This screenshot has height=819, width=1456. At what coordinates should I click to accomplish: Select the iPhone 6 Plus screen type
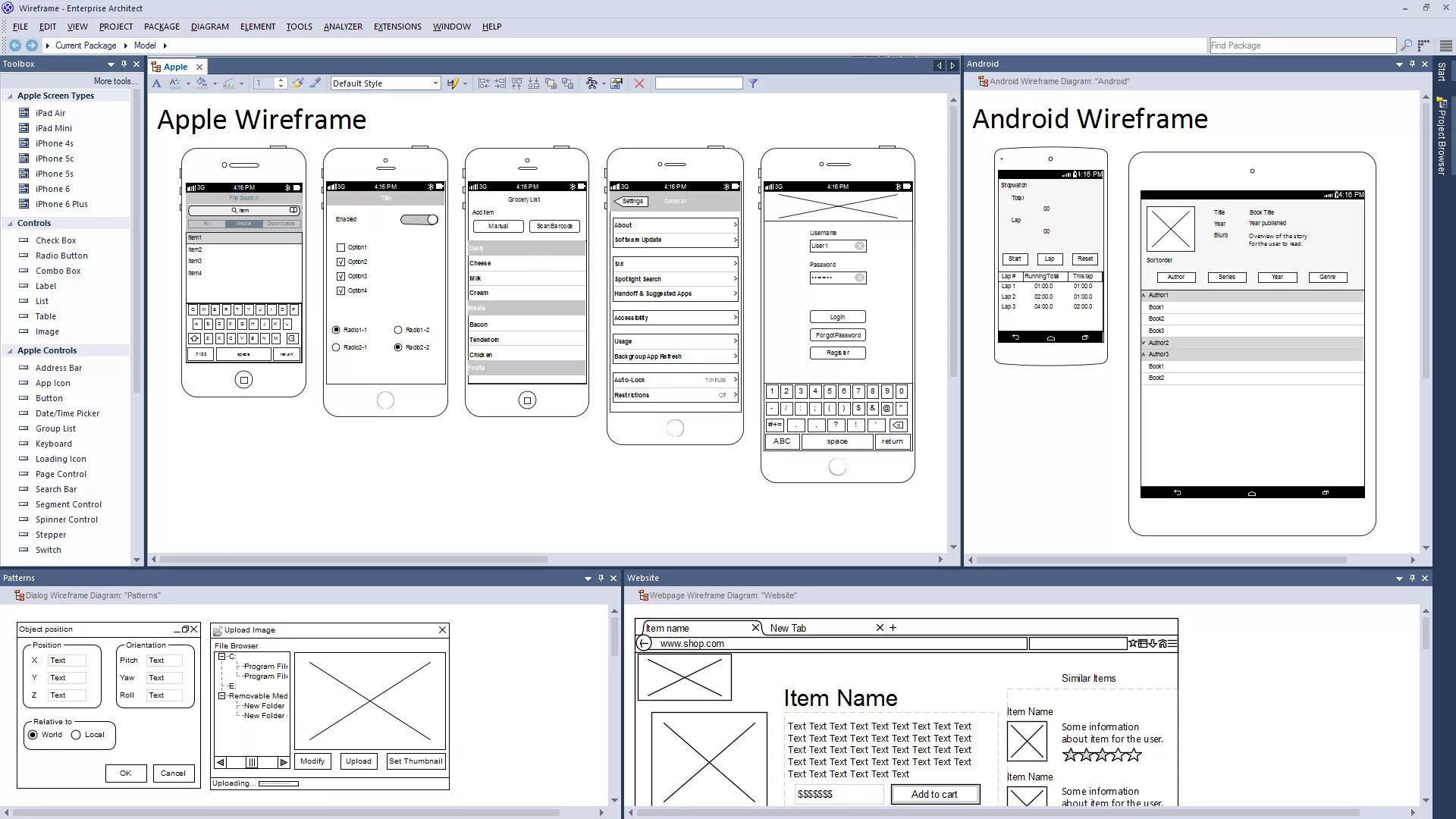(x=61, y=204)
